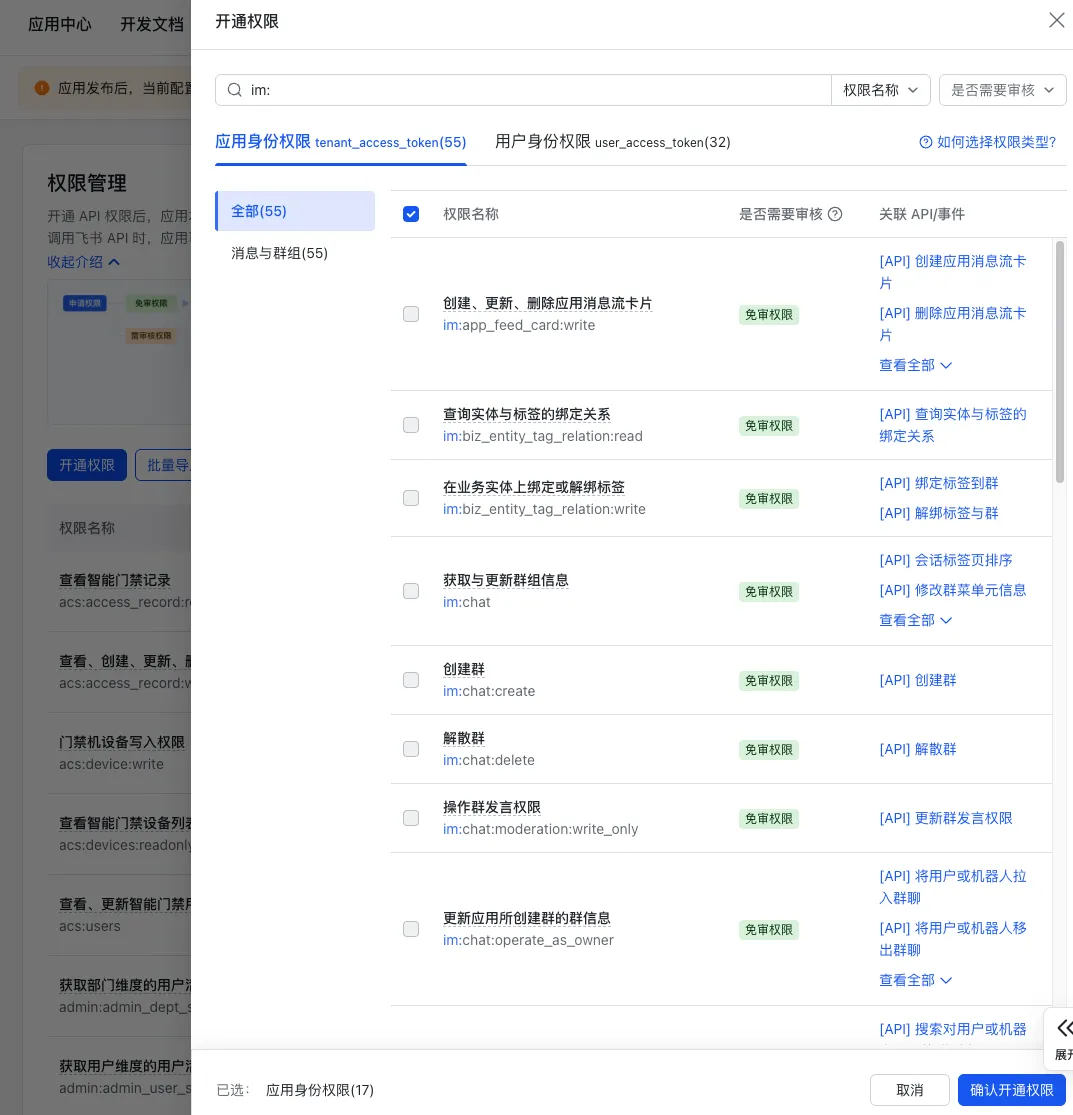
Task: Click 门禁机设备写入权限 in background list
Action: (122, 742)
